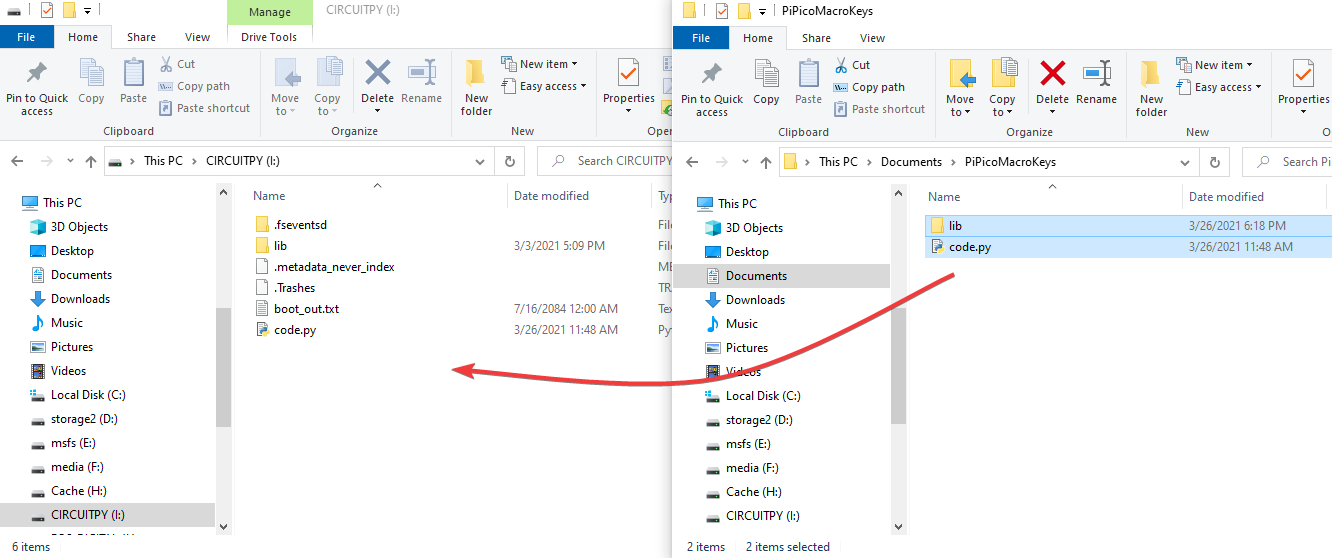Screen dimensions: 1332x558
Task: Open New item dropdown in CIRCUITPY window
Action: tap(540, 64)
